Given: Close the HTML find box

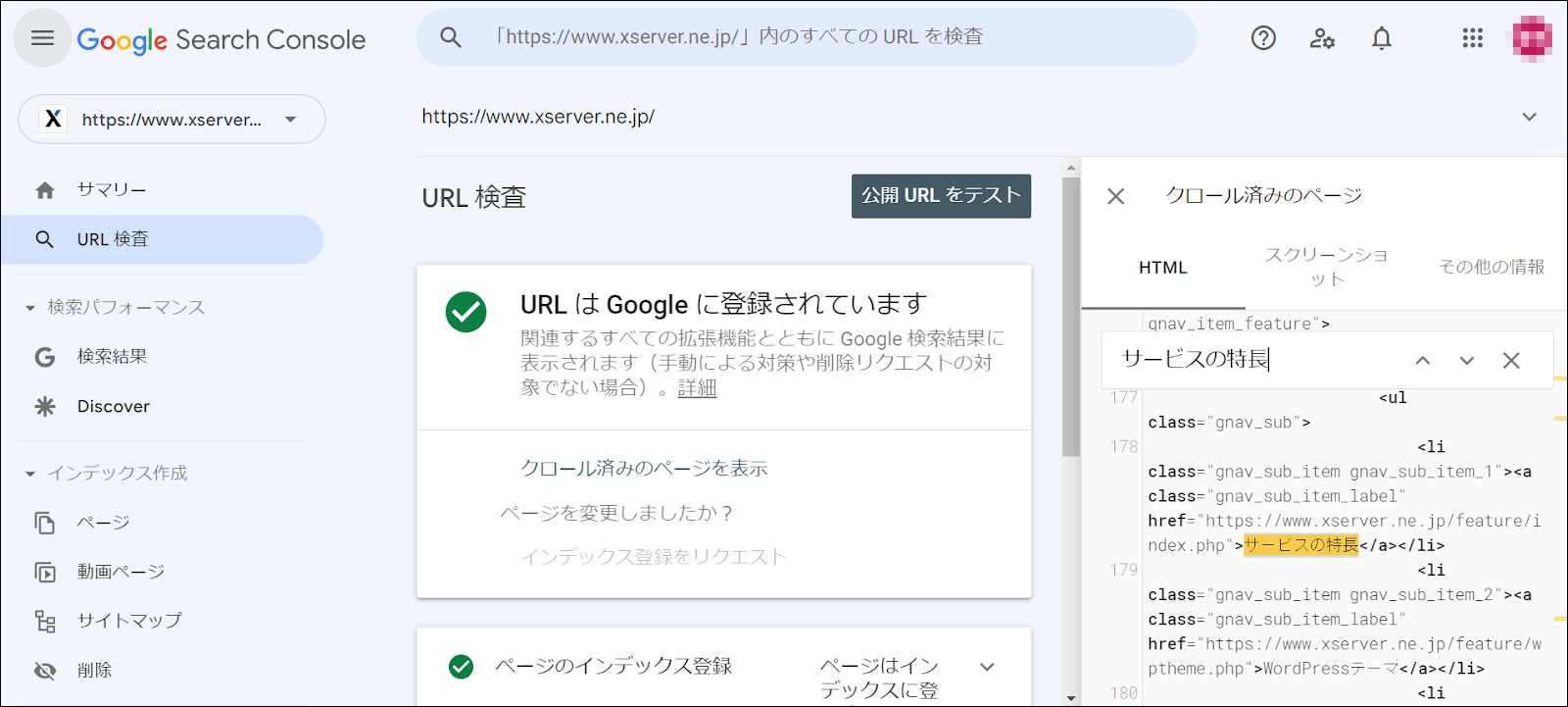Looking at the screenshot, I should [1511, 360].
